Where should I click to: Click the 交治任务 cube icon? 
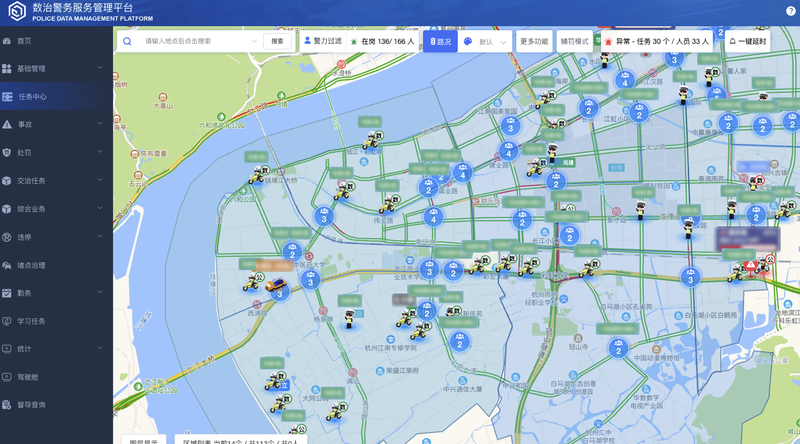tap(7, 181)
